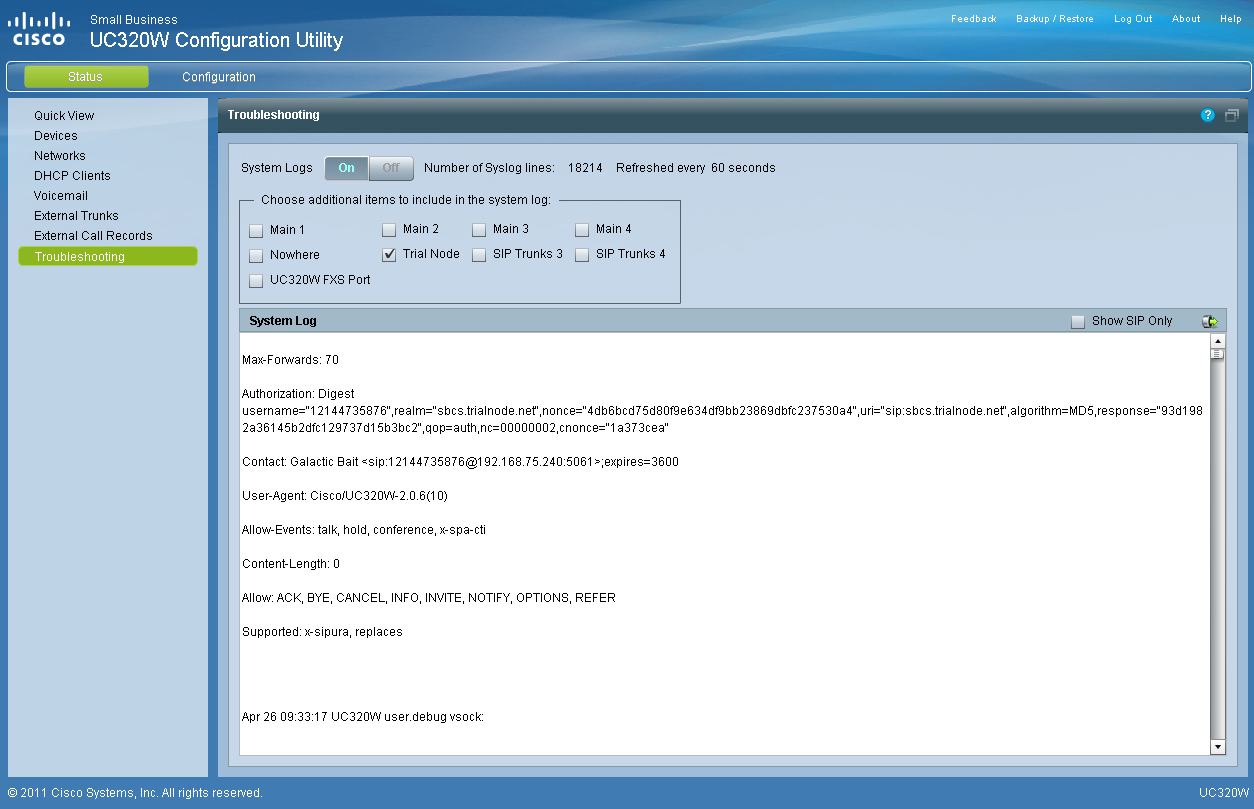The height and width of the screenshot is (809, 1254).
Task: Click the Log Out link
Action: coord(1133,19)
